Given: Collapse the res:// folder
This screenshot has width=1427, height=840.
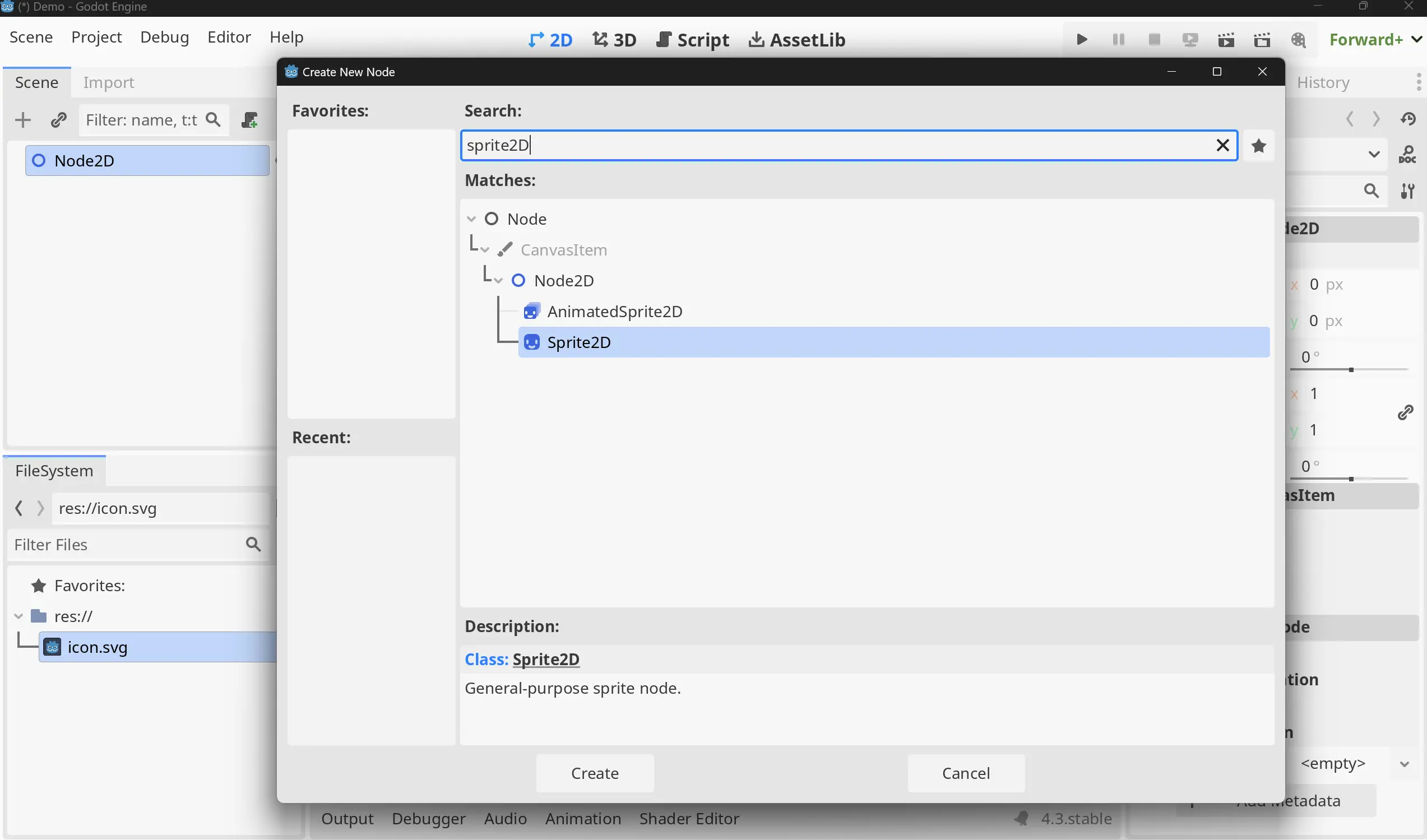Looking at the screenshot, I should point(18,616).
